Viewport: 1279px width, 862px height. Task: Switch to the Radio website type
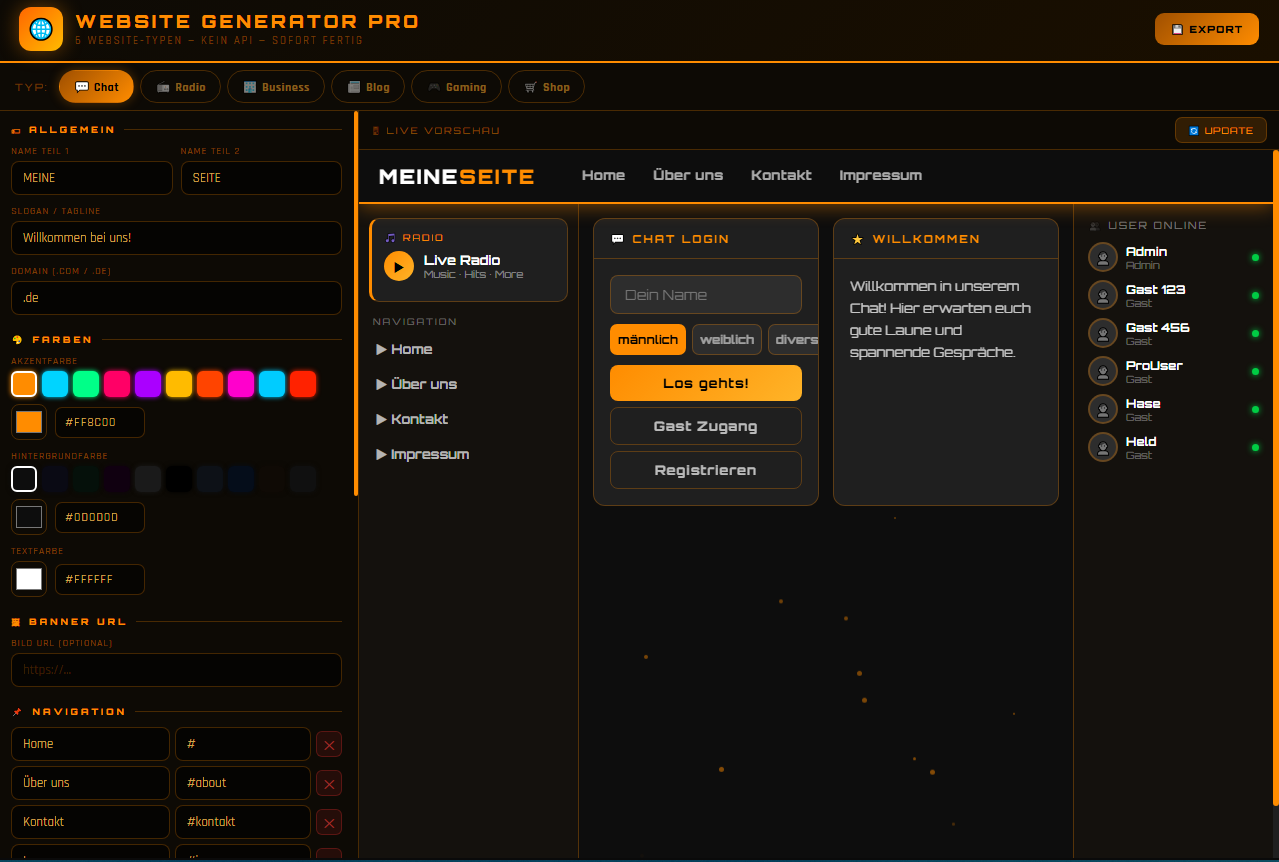[180, 87]
